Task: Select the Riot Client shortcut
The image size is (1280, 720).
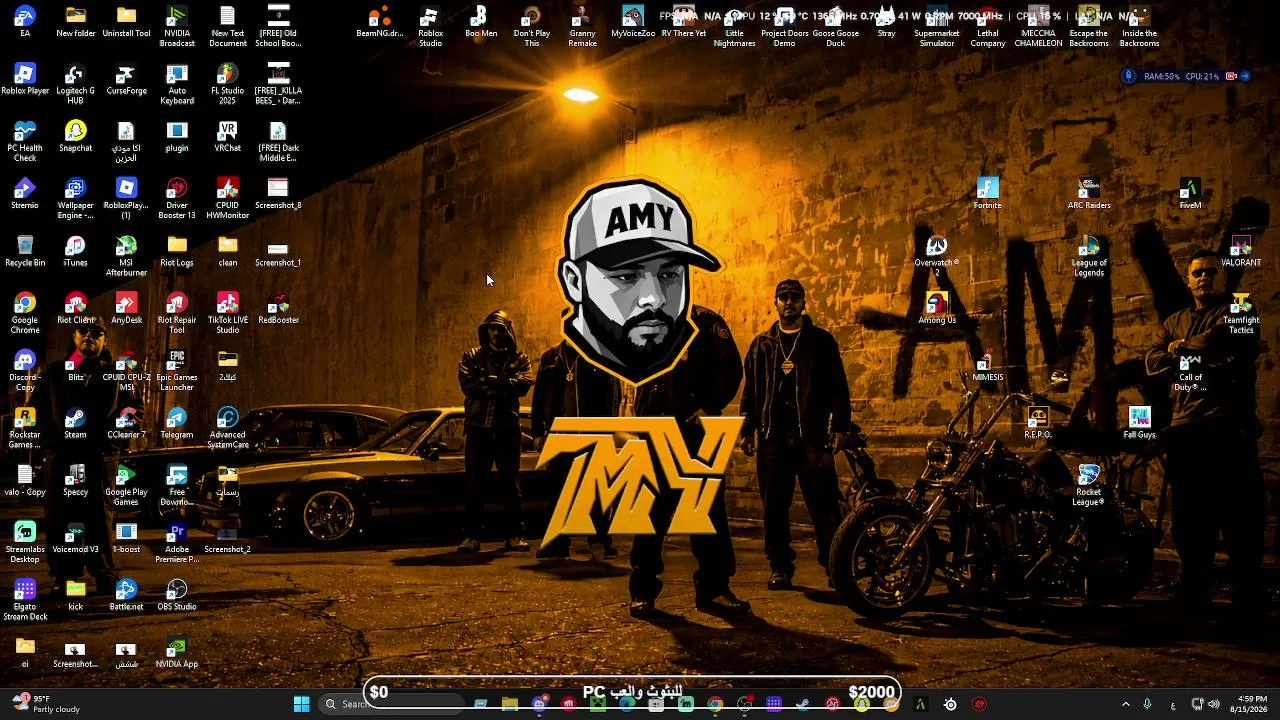Action: pos(75,308)
